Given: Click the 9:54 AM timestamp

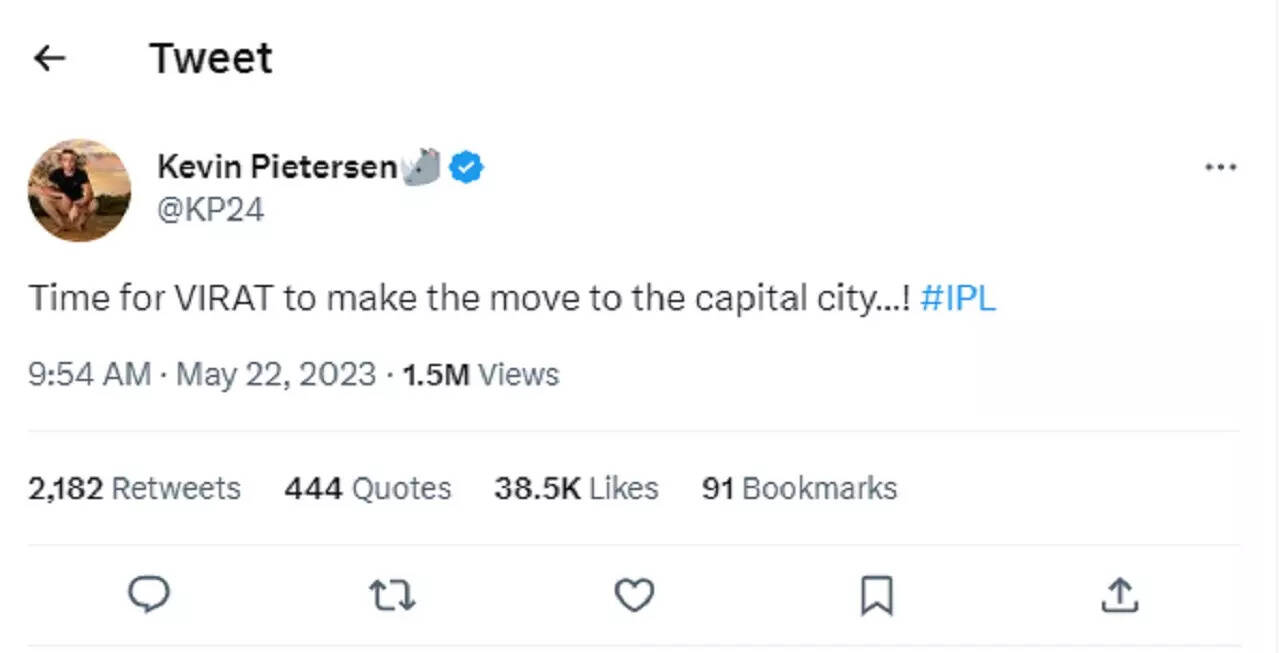Looking at the screenshot, I should [90, 375].
